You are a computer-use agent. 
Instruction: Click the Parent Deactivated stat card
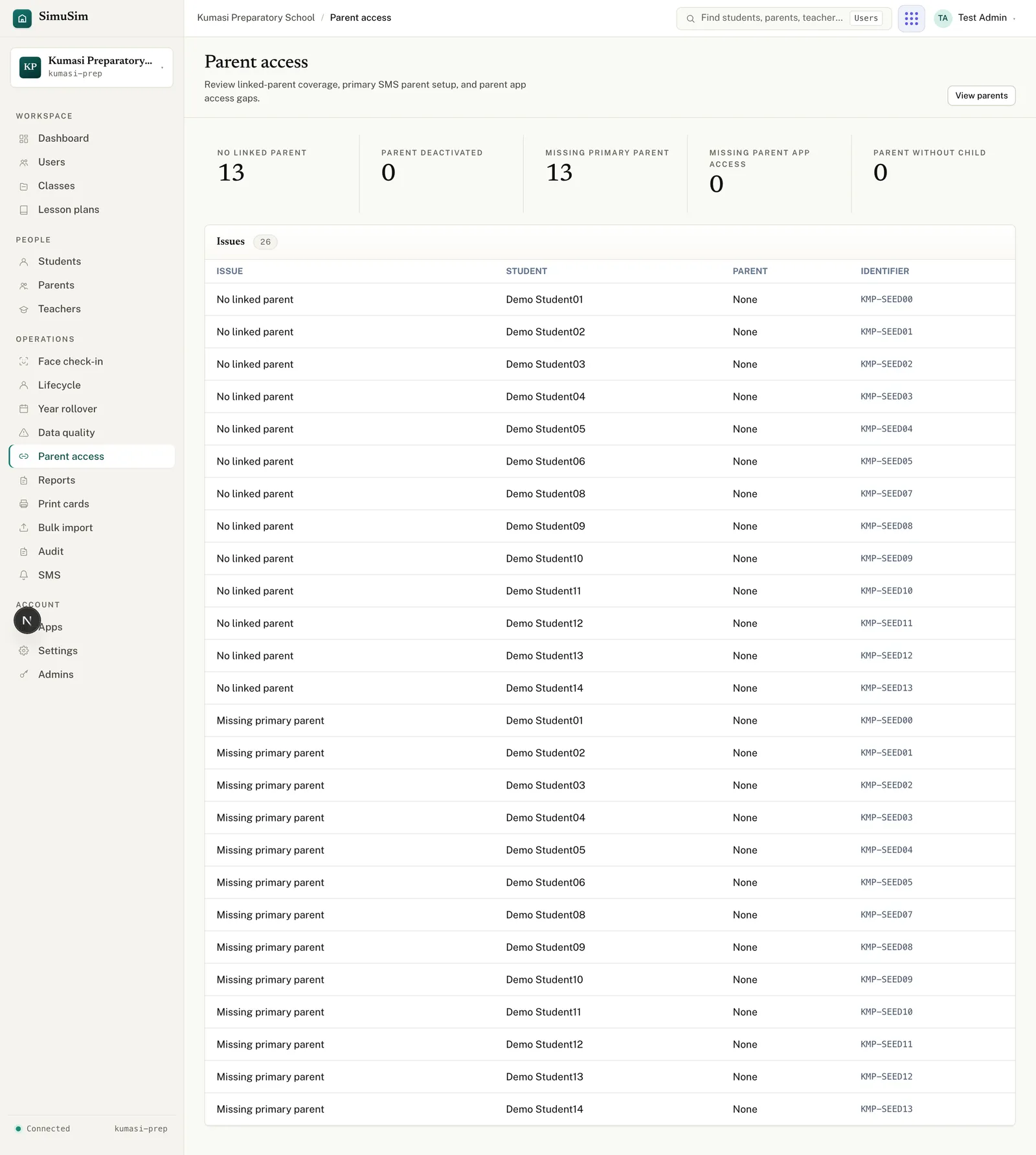click(442, 174)
